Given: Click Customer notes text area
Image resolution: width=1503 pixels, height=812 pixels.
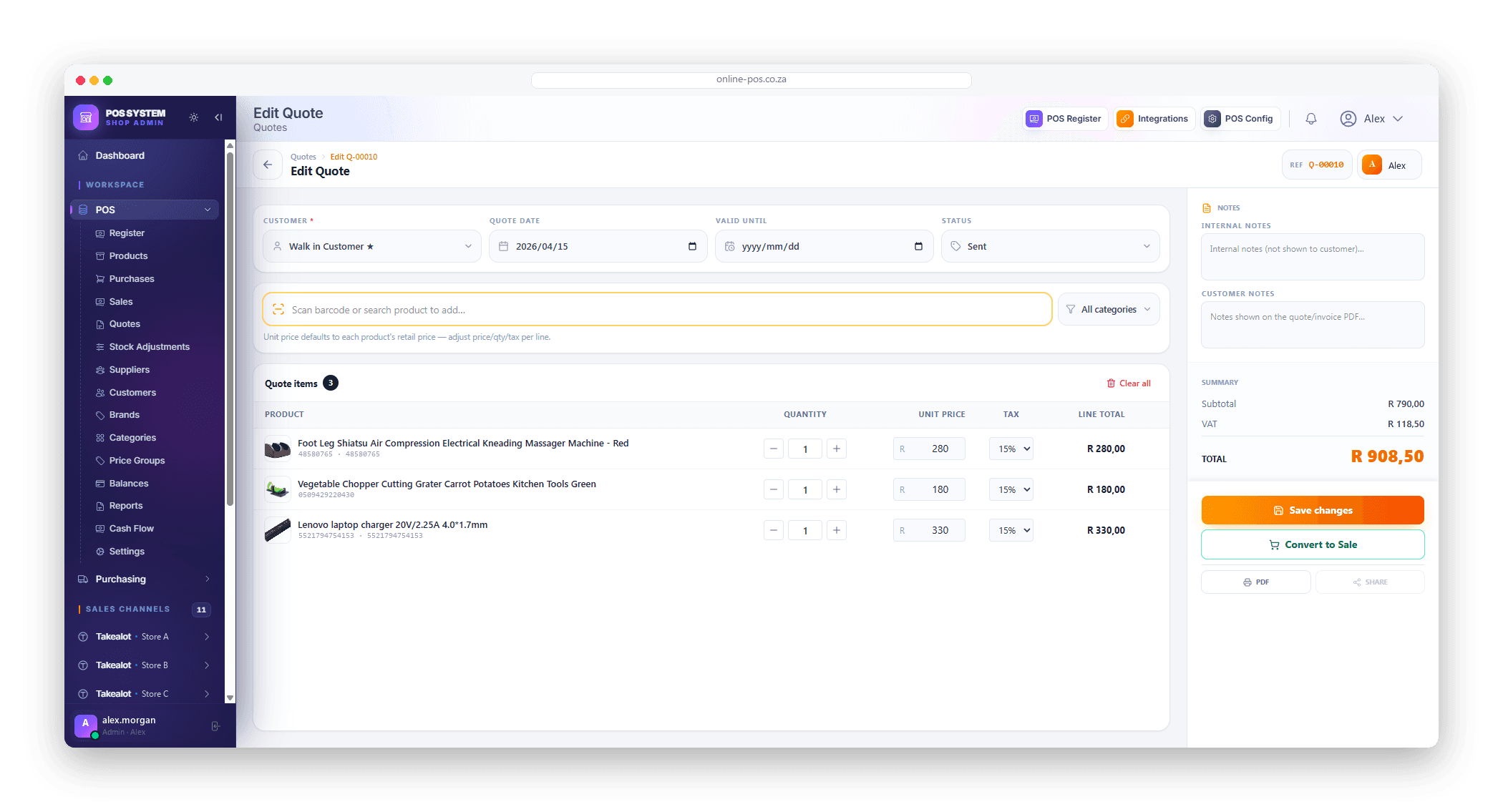Looking at the screenshot, I should point(1313,324).
